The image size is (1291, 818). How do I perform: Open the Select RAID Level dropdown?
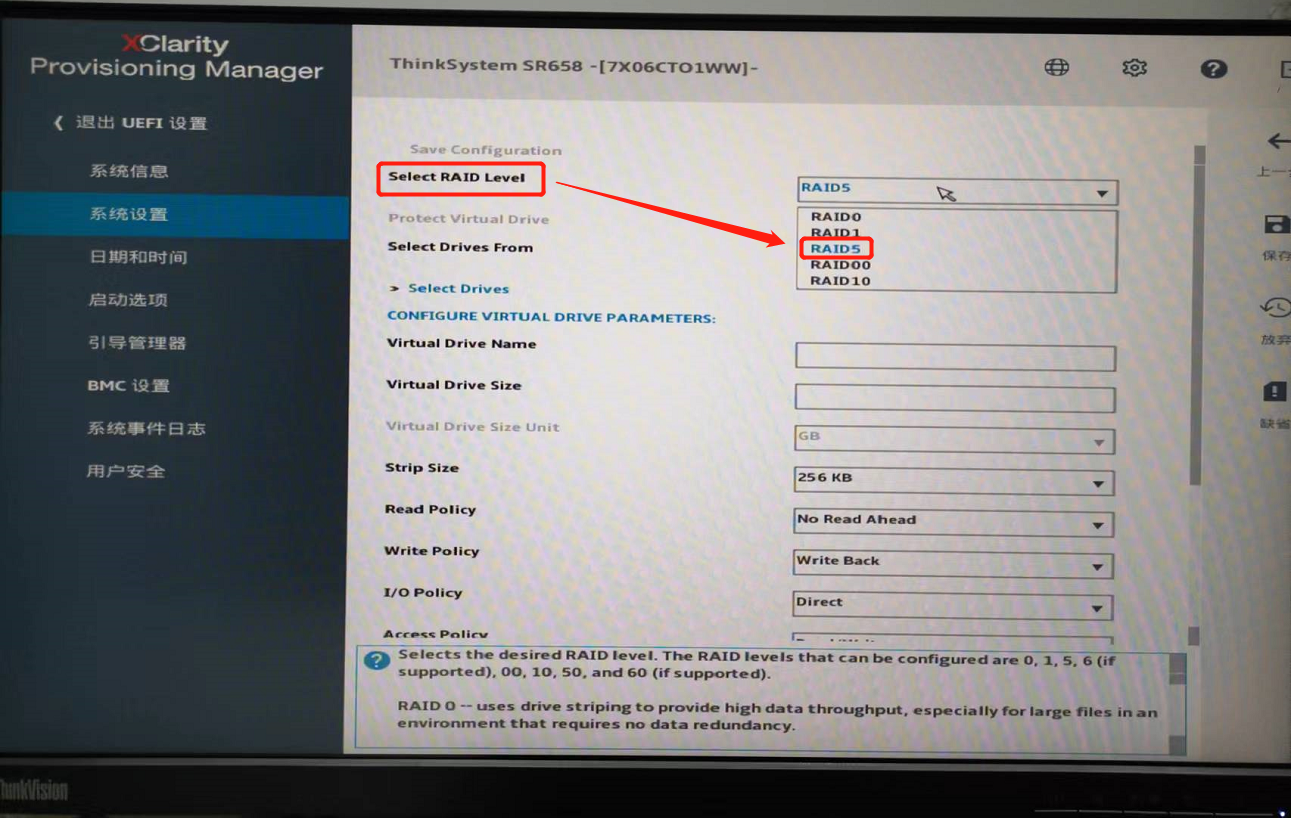tap(958, 191)
